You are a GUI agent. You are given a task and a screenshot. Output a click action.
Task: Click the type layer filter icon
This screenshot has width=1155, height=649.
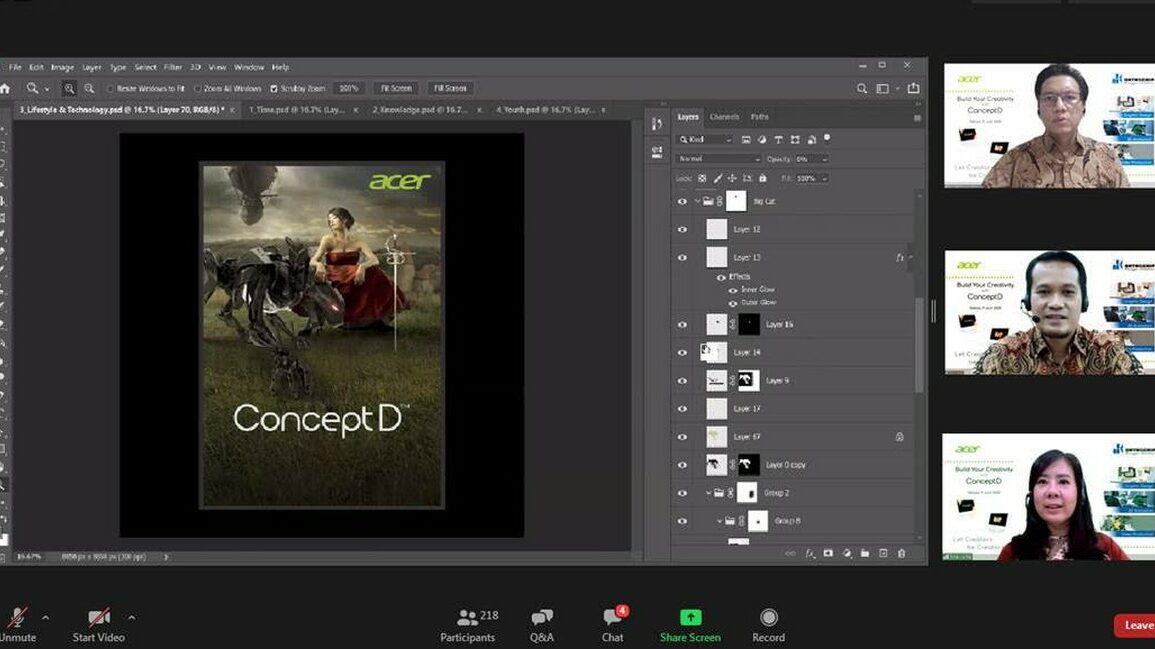coord(778,139)
